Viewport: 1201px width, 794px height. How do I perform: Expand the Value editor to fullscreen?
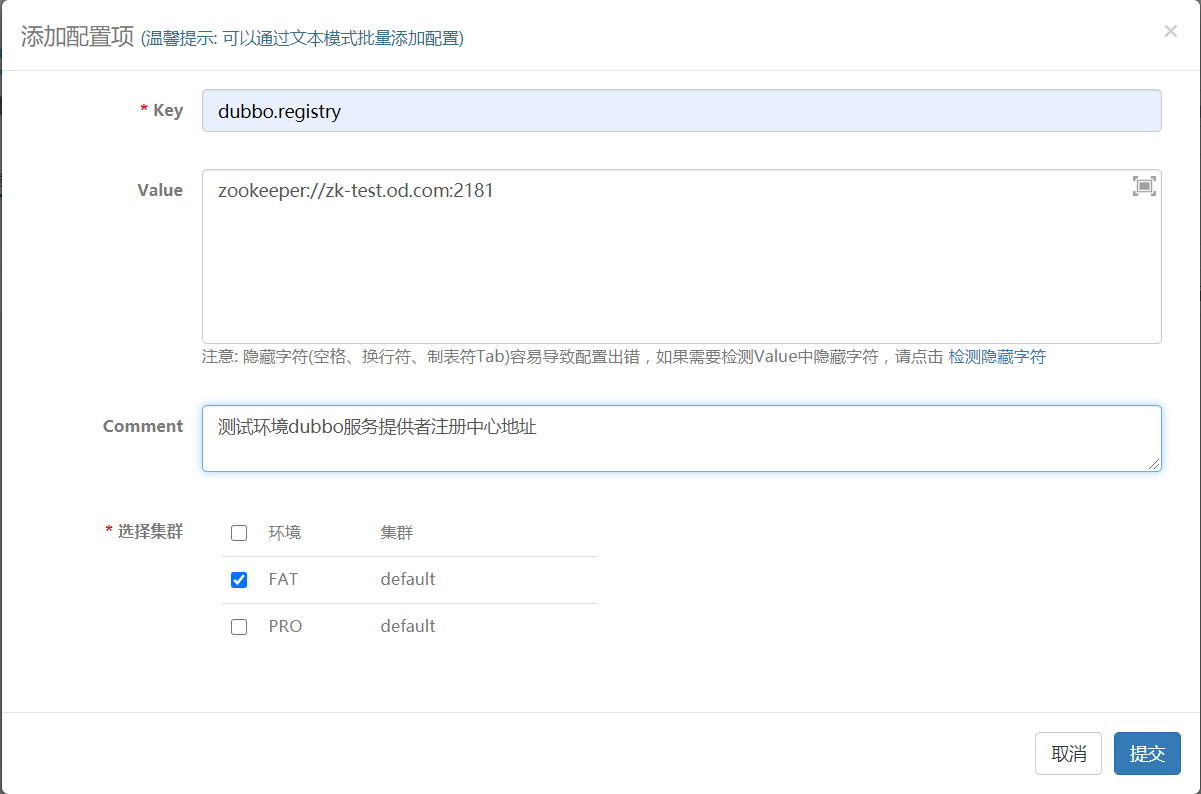1144,186
